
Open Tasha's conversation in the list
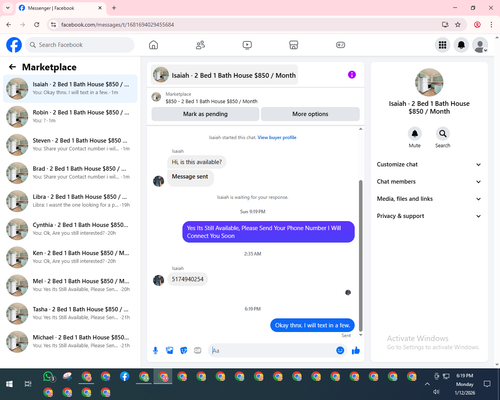(x=70, y=313)
